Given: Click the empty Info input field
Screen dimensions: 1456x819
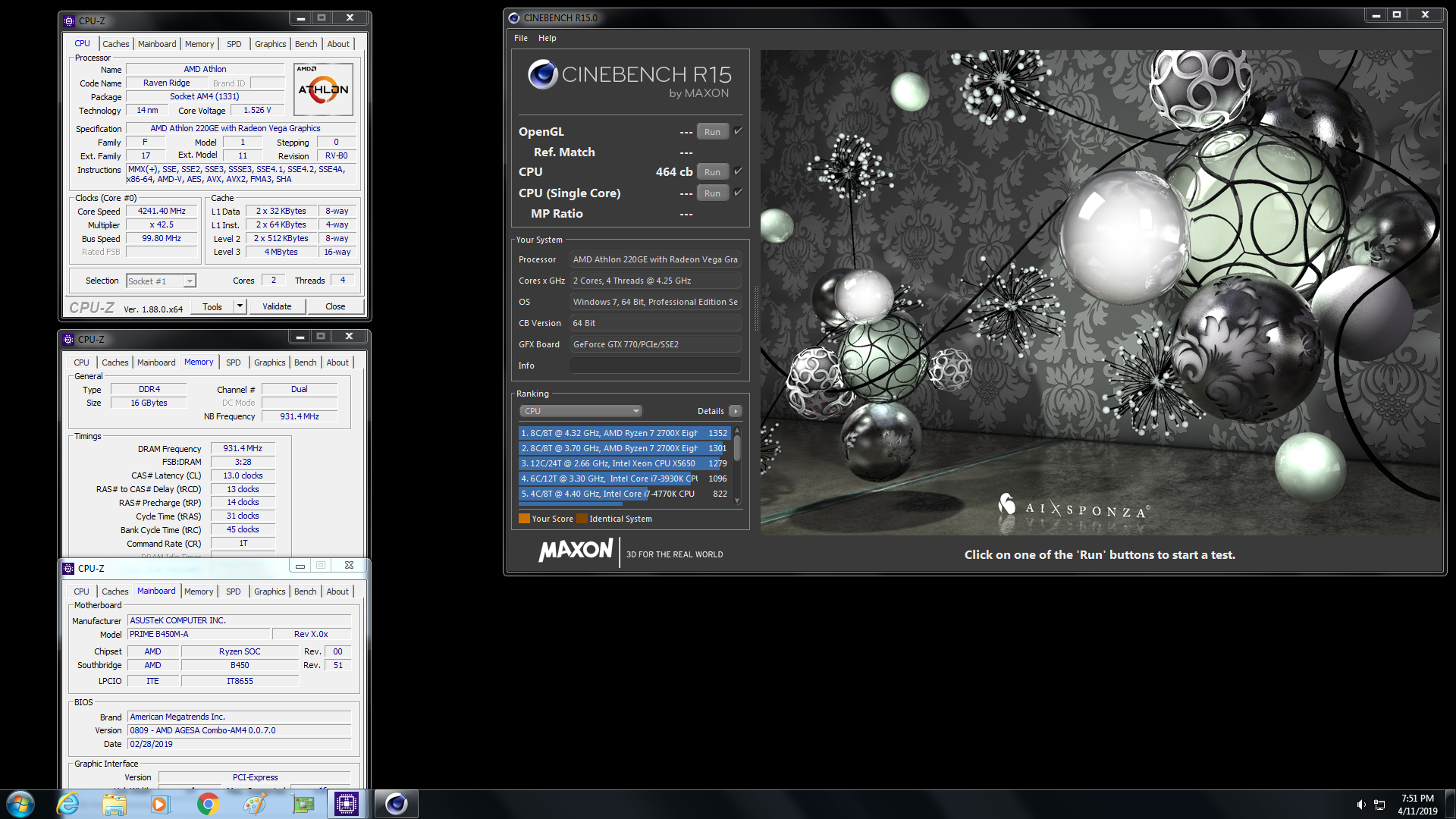Looking at the screenshot, I should click(x=655, y=366).
